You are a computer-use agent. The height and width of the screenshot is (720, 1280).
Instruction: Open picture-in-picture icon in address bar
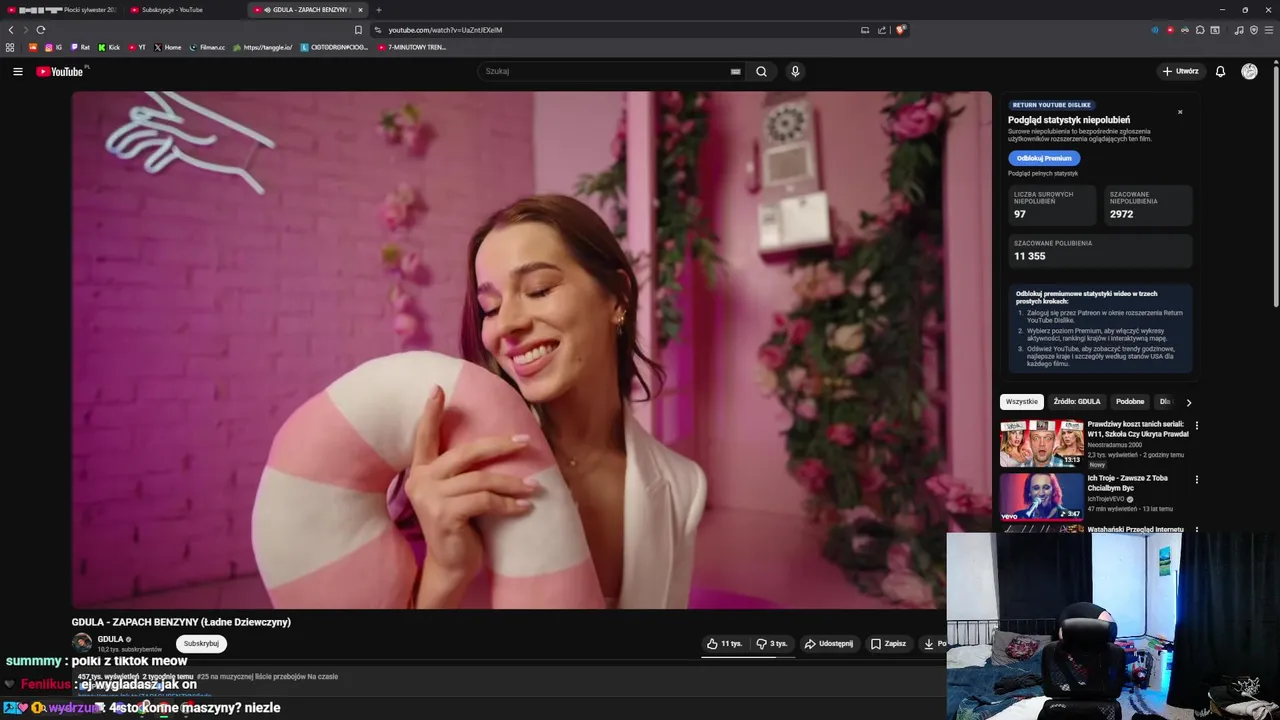865,30
